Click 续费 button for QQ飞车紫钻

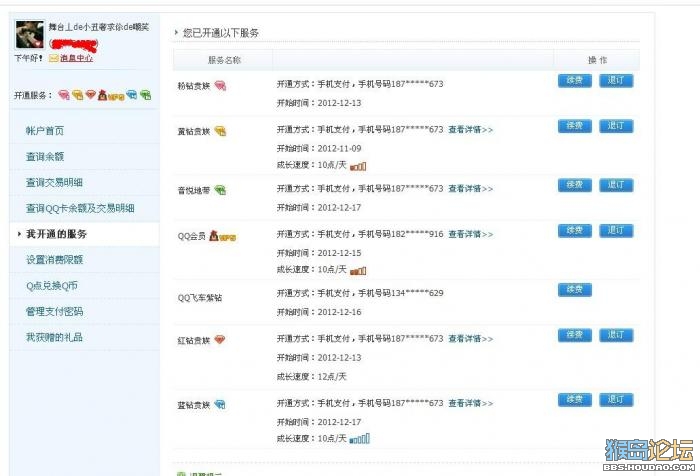[575, 290]
